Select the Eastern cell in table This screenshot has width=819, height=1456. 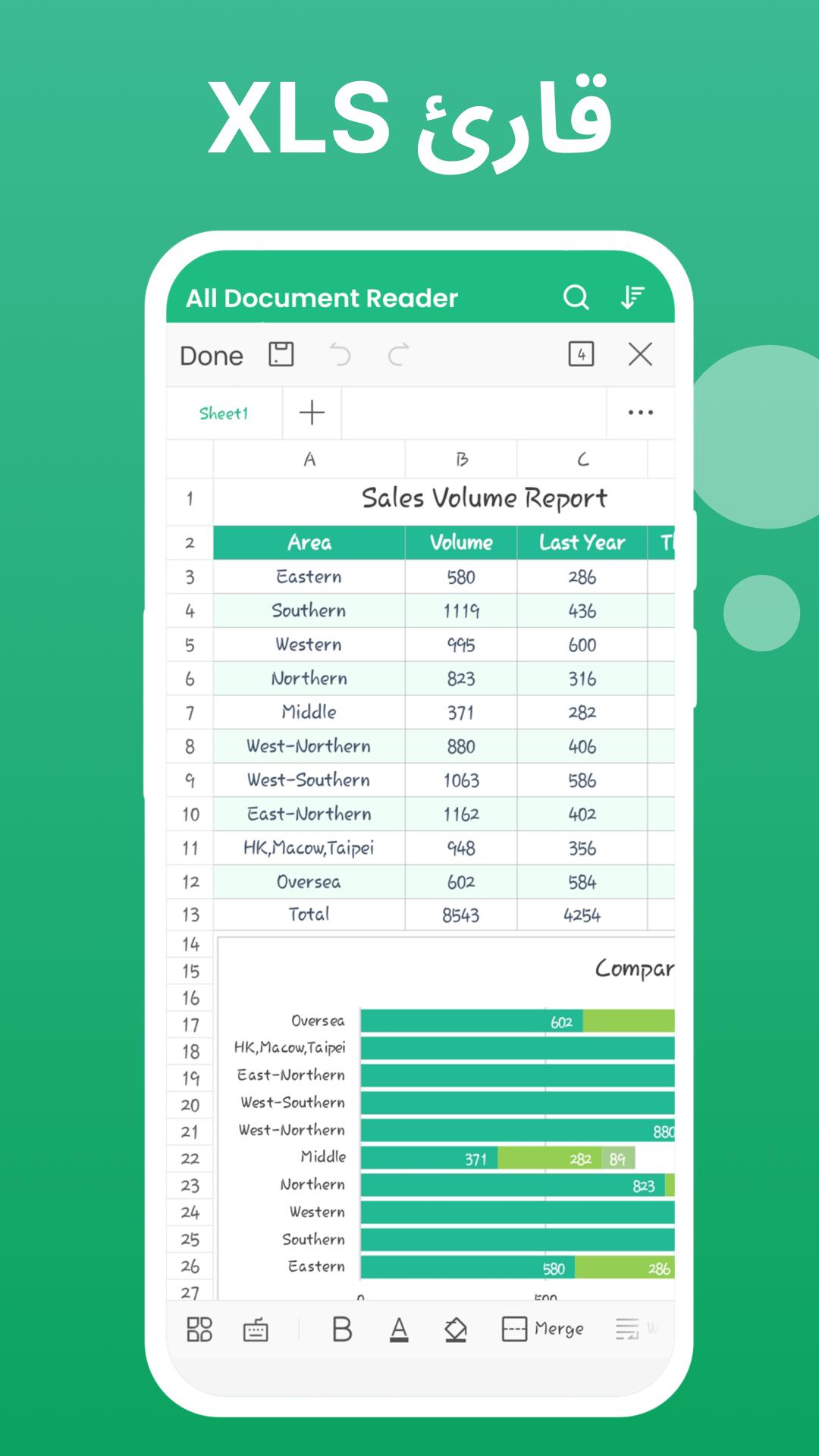coord(309,577)
